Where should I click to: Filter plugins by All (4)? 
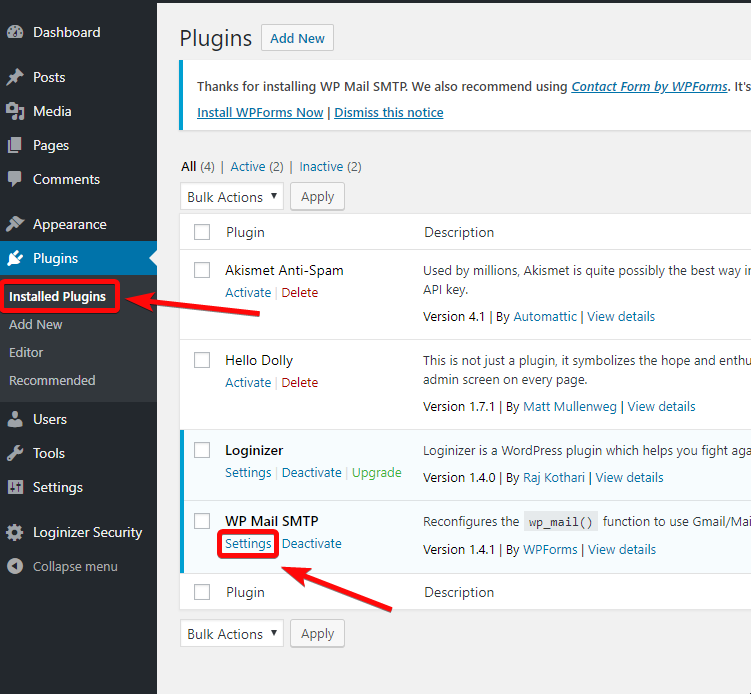197,167
